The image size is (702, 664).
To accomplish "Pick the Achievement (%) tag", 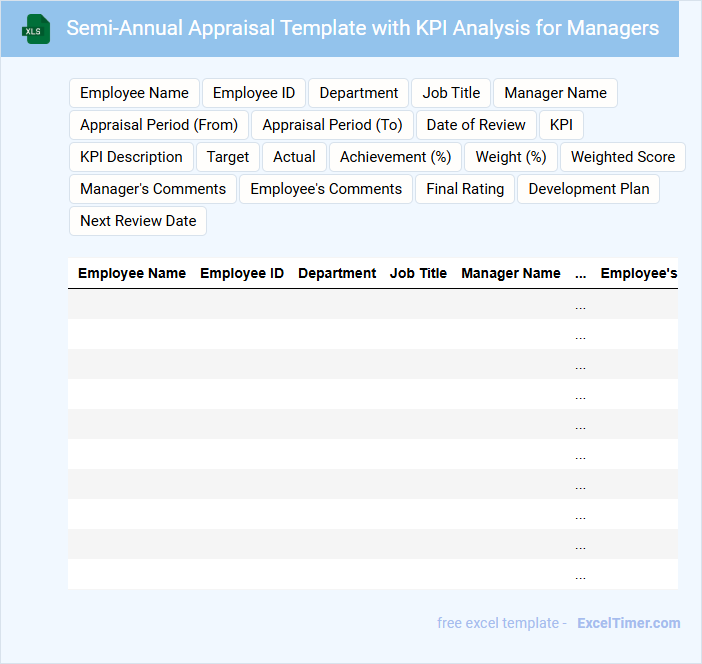I will pyautogui.click(x=395, y=157).
